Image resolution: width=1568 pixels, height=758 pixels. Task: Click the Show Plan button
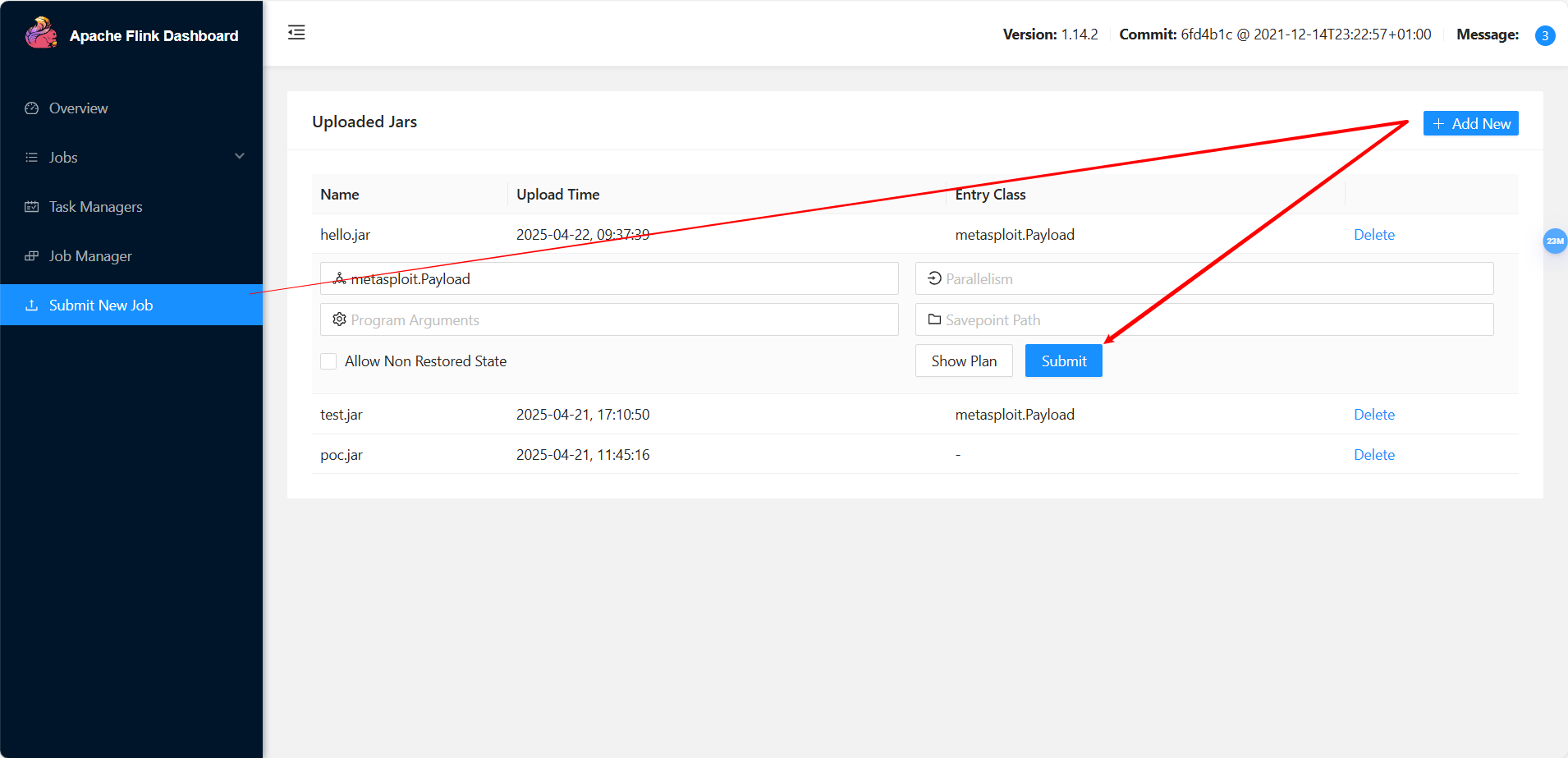coord(964,361)
